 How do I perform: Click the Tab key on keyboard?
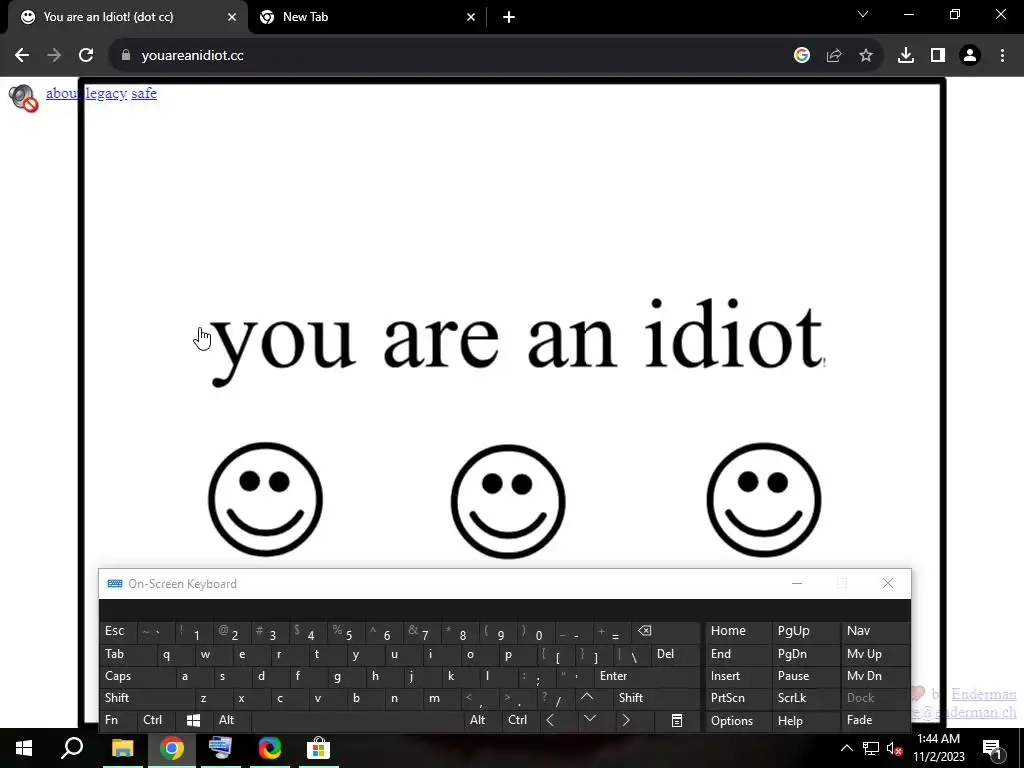(x=127, y=654)
